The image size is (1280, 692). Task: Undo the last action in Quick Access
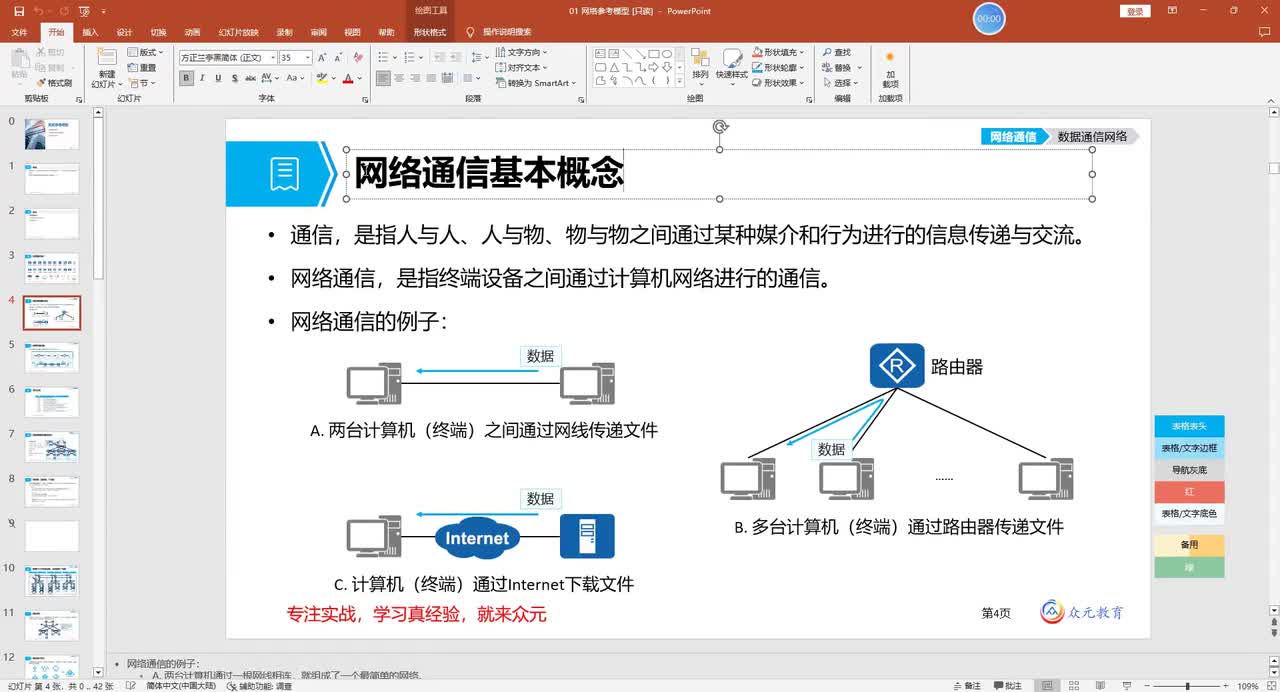coord(38,11)
